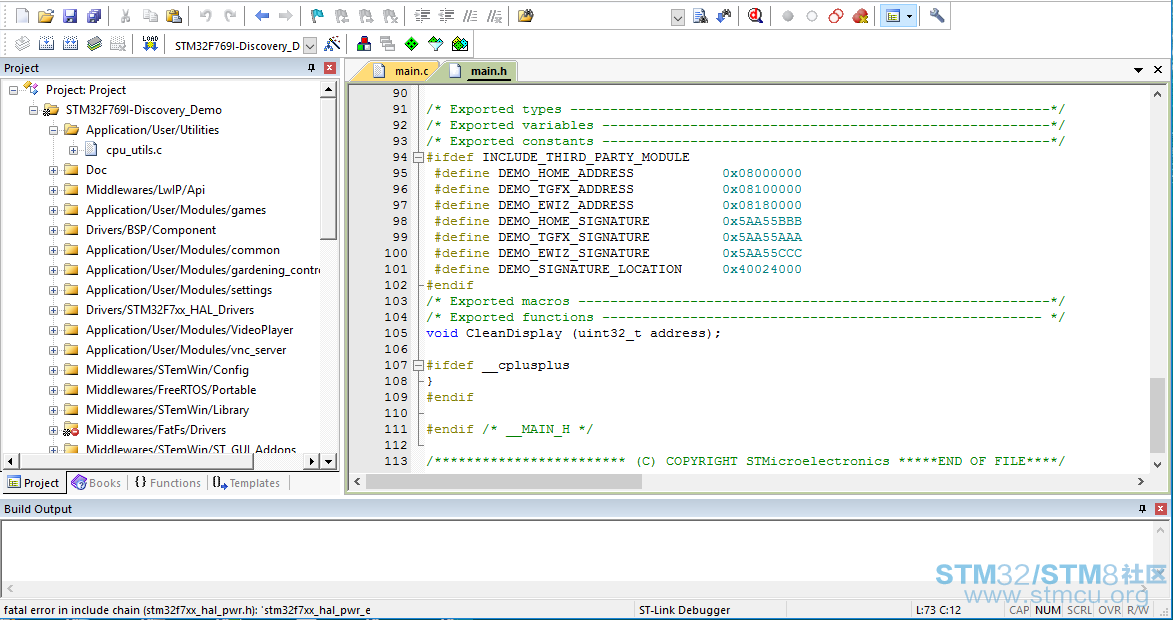Open Select Software Packs icon
The height and width of the screenshot is (620, 1173).
[x=435, y=44]
